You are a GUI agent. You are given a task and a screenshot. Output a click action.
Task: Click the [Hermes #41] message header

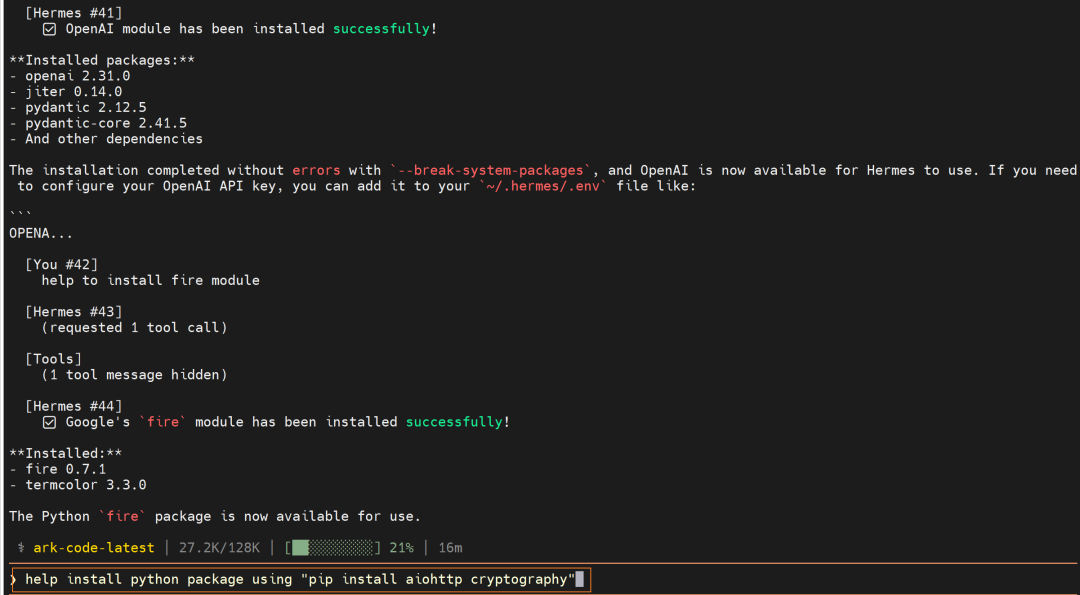(x=74, y=12)
